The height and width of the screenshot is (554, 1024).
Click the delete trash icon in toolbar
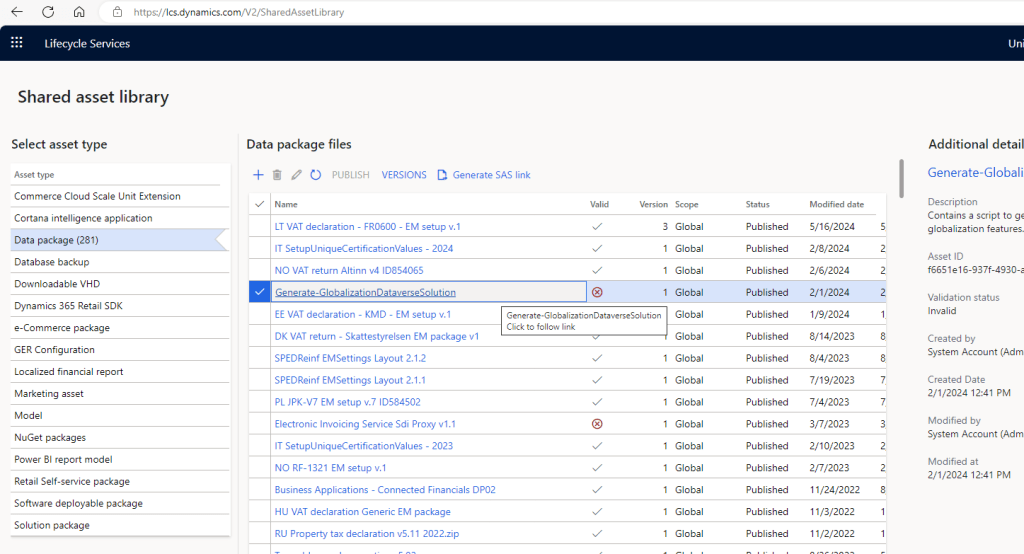[x=277, y=175]
